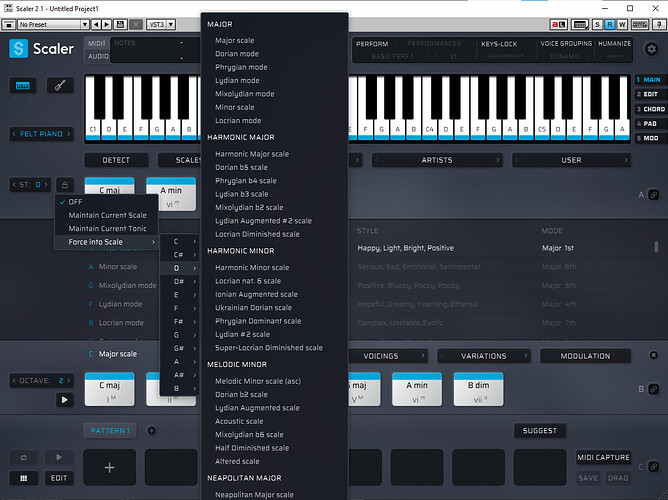The width and height of the screenshot is (668, 500).
Task: Play the scale chords below OCTAVE
Action: 64,399
